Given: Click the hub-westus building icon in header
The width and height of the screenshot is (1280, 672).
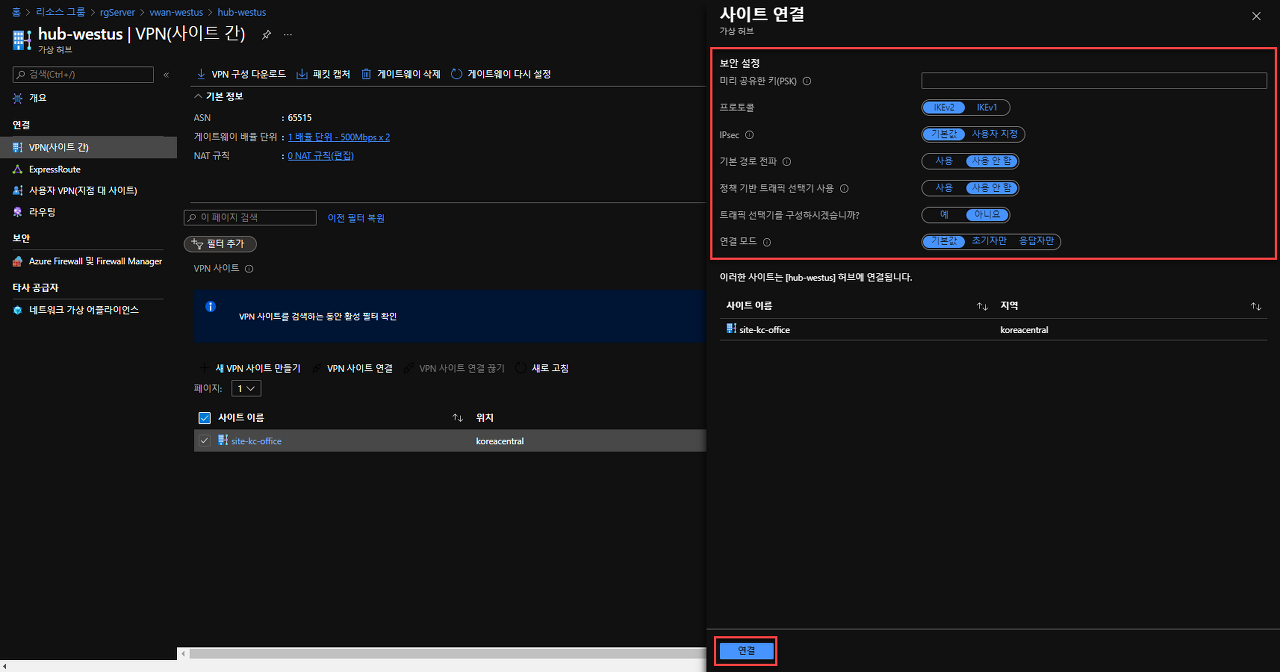Looking at the screenshot, I should (22, 39).
